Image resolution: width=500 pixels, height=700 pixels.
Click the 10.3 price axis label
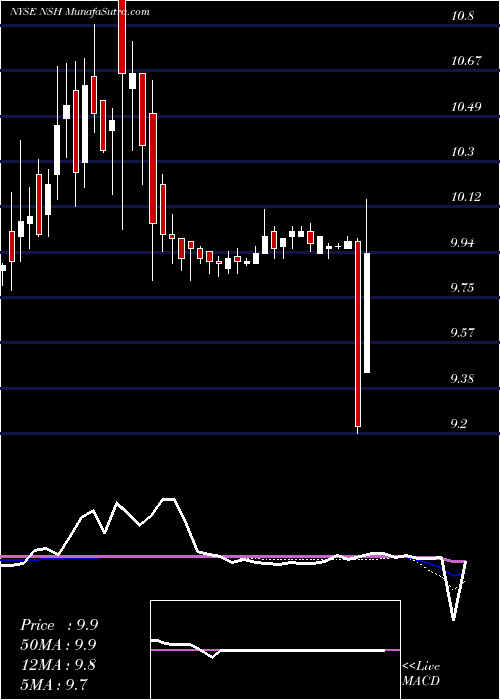(x=462, y=152)
